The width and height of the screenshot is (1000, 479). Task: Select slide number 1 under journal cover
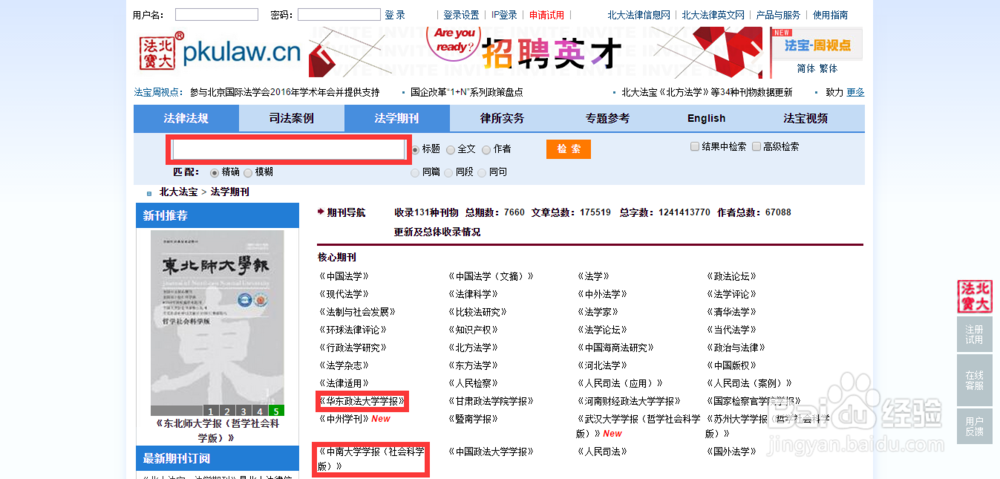[x=211, y=410]
